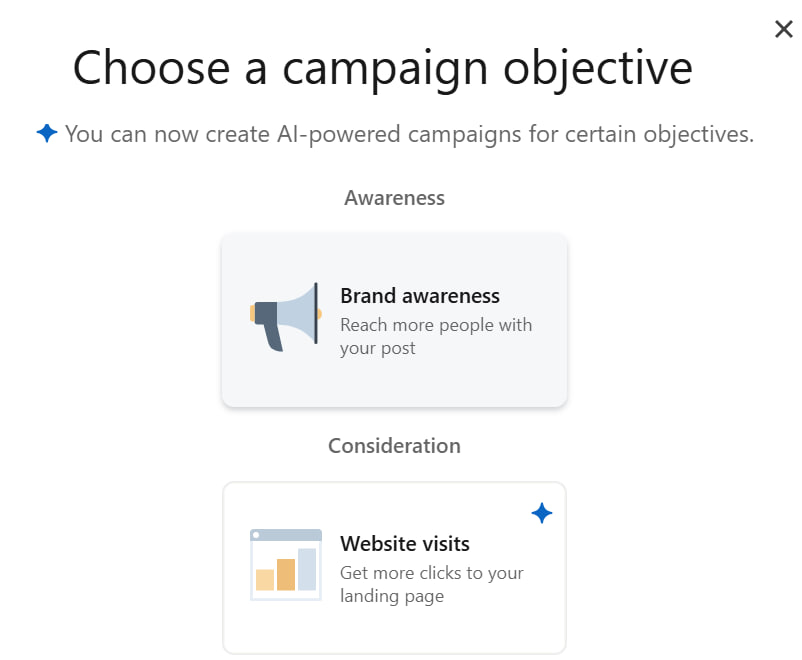The height and width of the screenshot is (660, 802).
Task: Click the "Brand awareness" title text
Action: pos(420,296)
